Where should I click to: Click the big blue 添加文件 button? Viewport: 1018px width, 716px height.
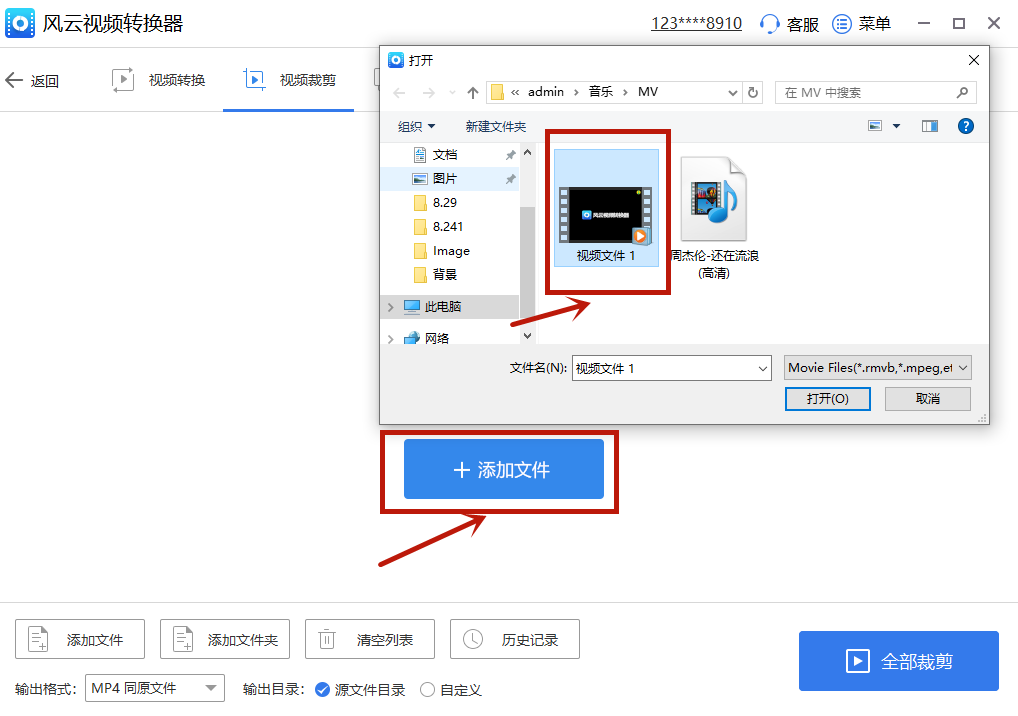click(x=503, y=469)
